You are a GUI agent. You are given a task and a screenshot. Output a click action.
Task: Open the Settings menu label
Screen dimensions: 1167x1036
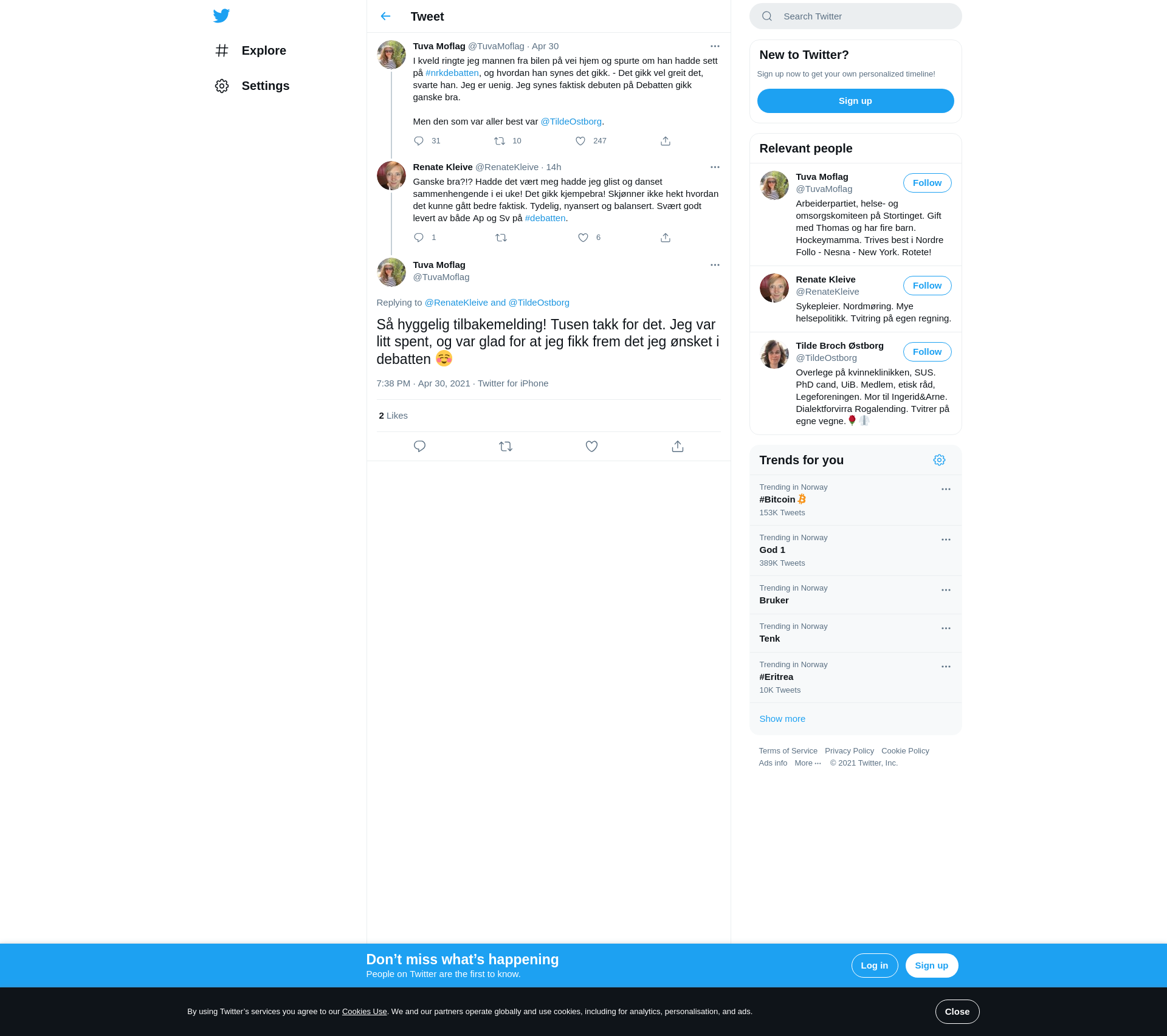266,86
